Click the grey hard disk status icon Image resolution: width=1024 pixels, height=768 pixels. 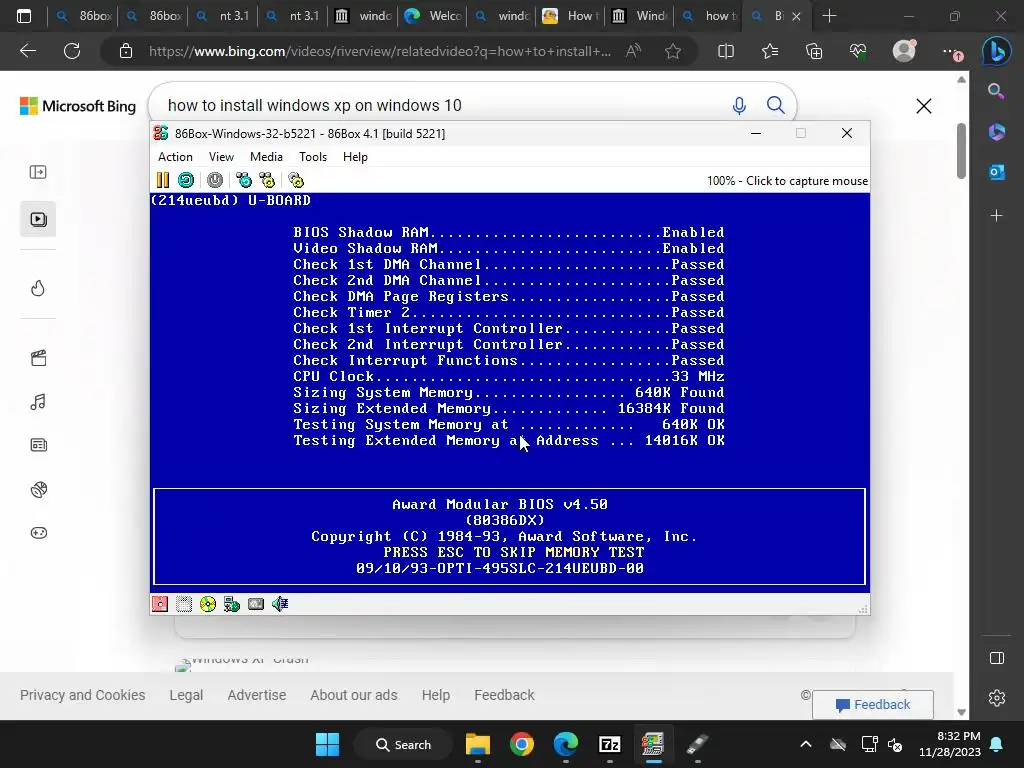[256, 604]
